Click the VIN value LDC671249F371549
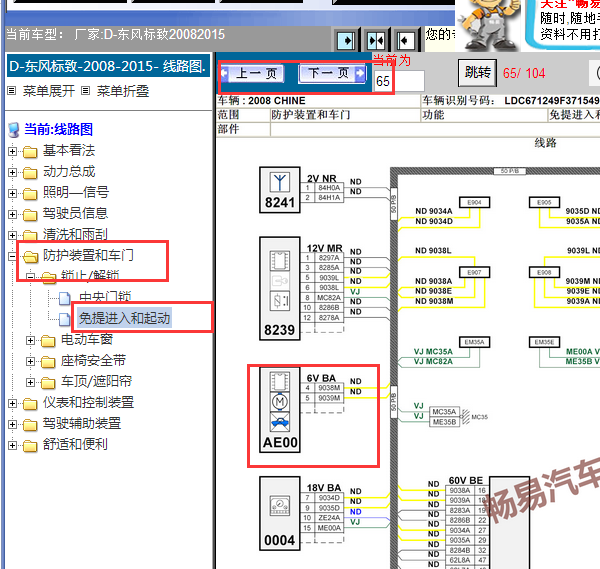 coord(552,101)
